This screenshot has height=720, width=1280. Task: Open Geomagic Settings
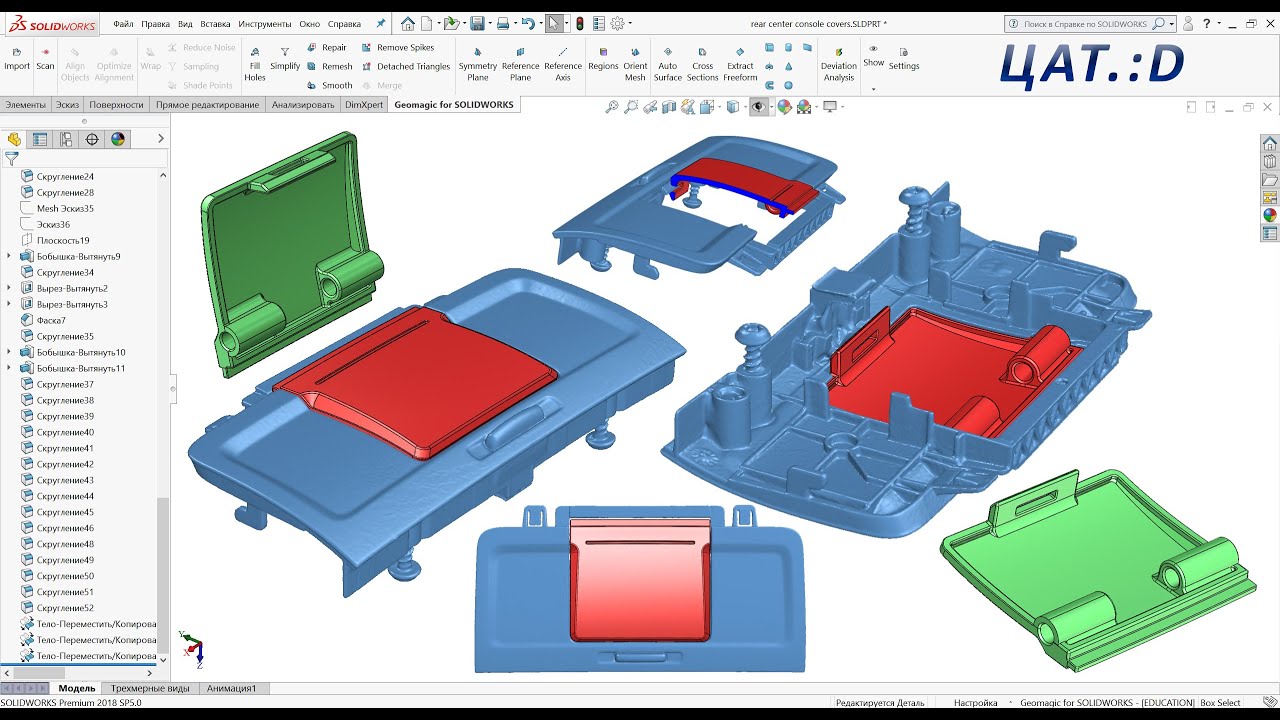pyautogui.click(x=904, y=58)
